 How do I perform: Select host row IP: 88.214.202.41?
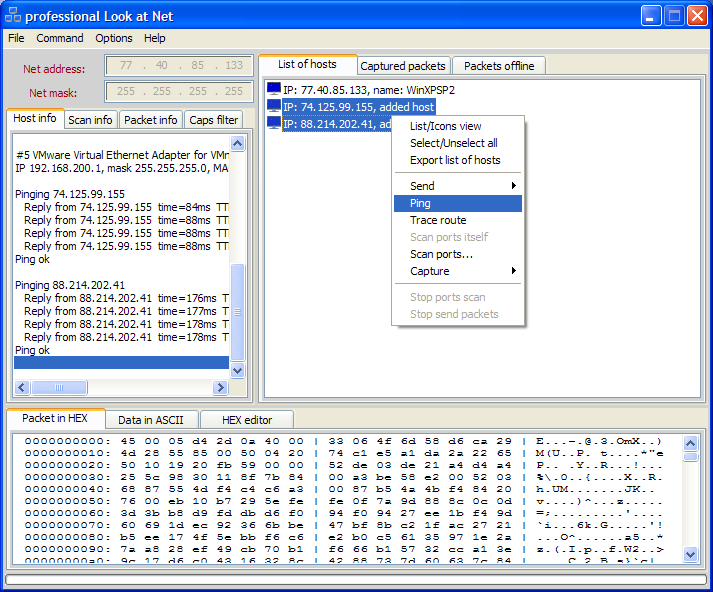[x=337, y=124]
